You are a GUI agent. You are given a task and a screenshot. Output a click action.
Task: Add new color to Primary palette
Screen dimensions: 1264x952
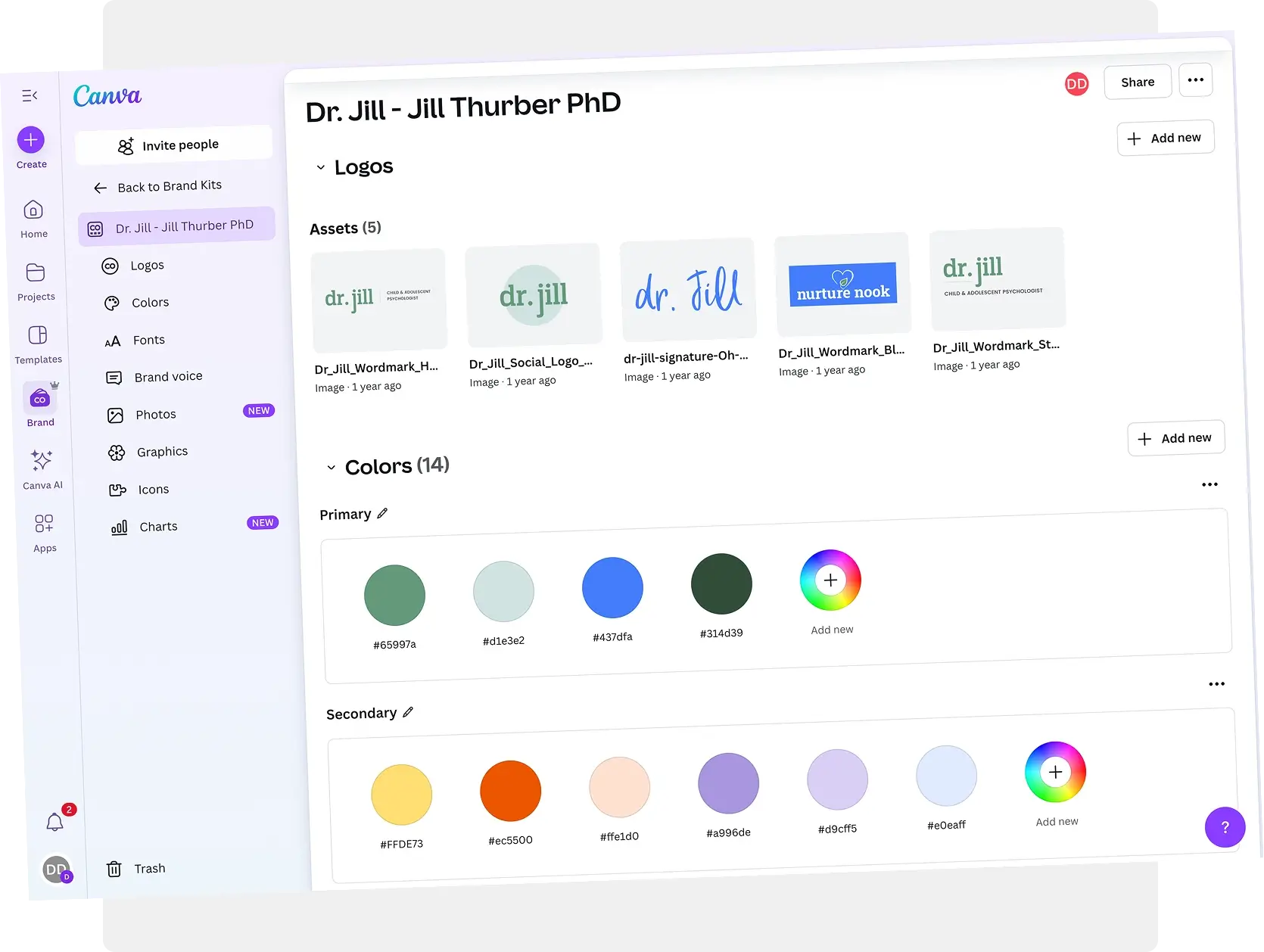pos(830,580)
